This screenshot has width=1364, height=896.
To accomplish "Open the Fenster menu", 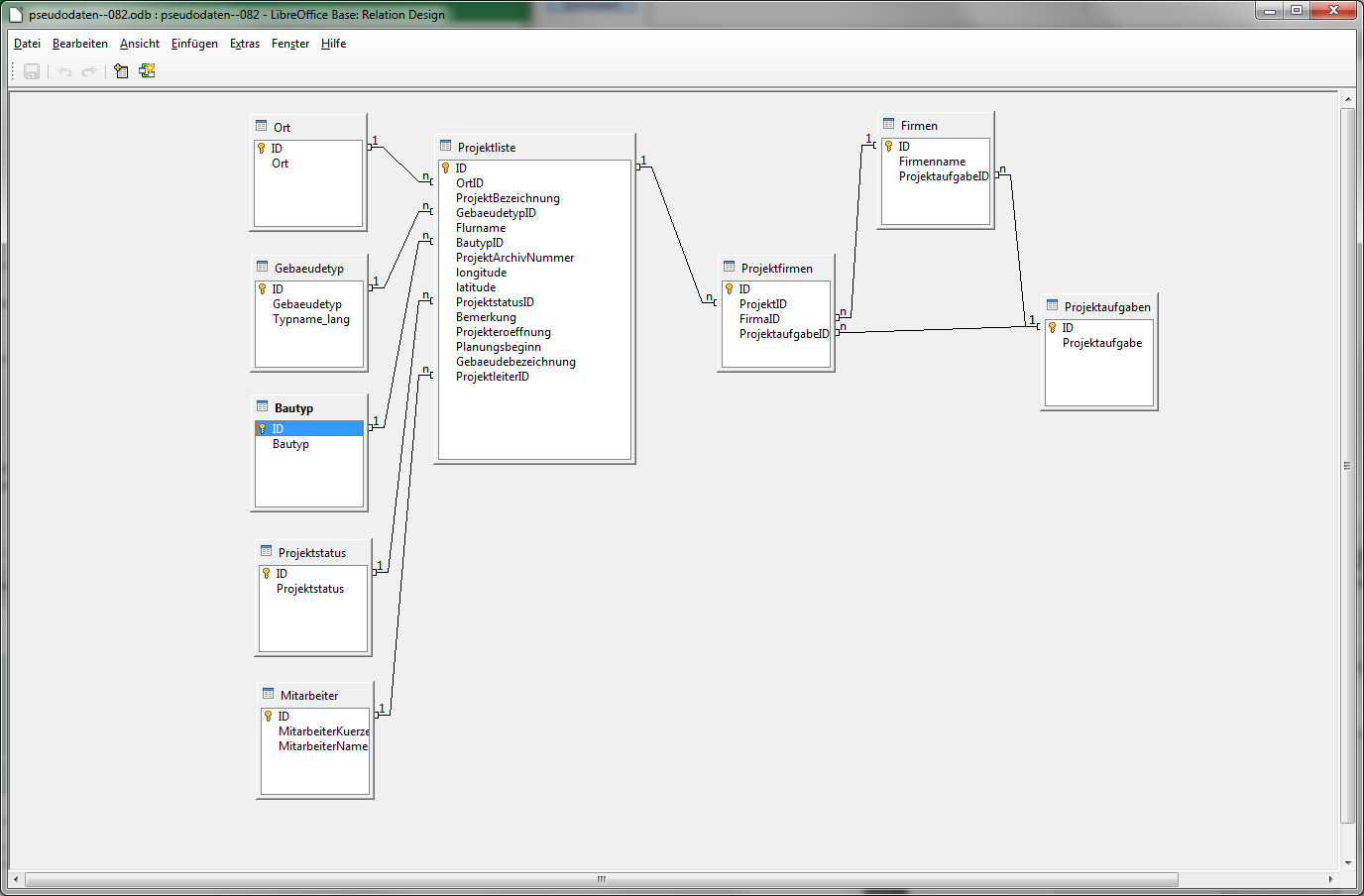I will coord(290,44).
